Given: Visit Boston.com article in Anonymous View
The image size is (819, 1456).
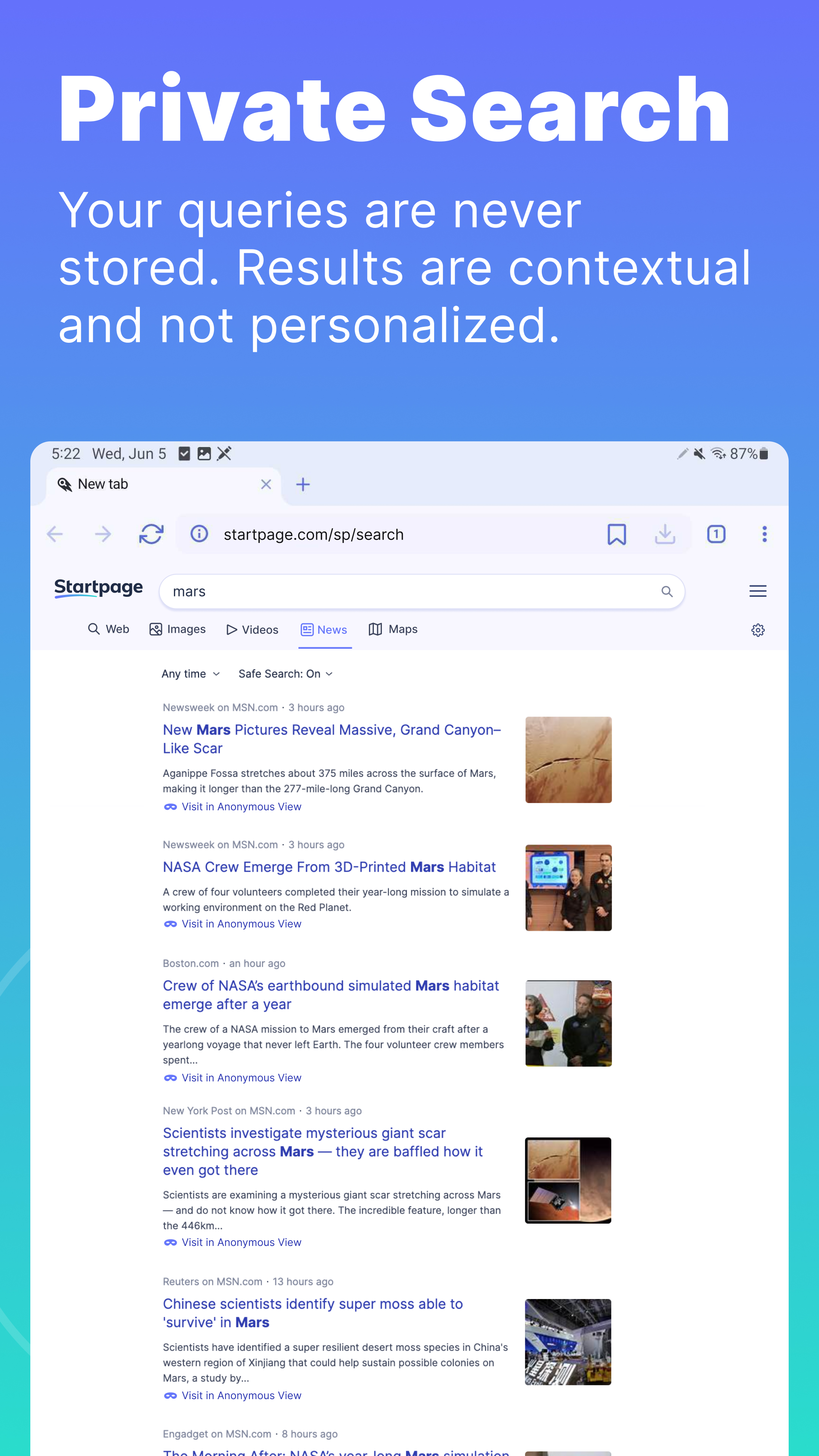Looking at the screenshot, I should click(241, 1078).
